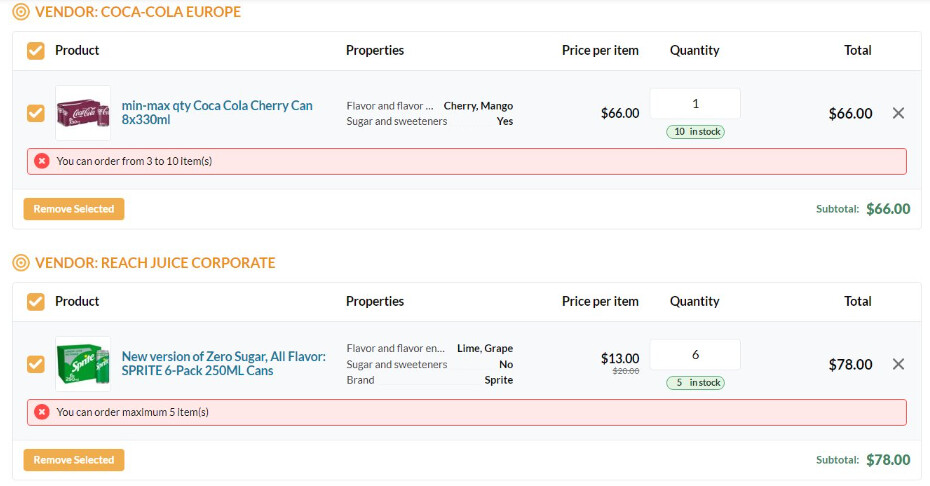The width and height of the screenshot is (930, 486).
Task: Click Remove Selected under Coca-Cola Europe
Action: click(74, 209)
